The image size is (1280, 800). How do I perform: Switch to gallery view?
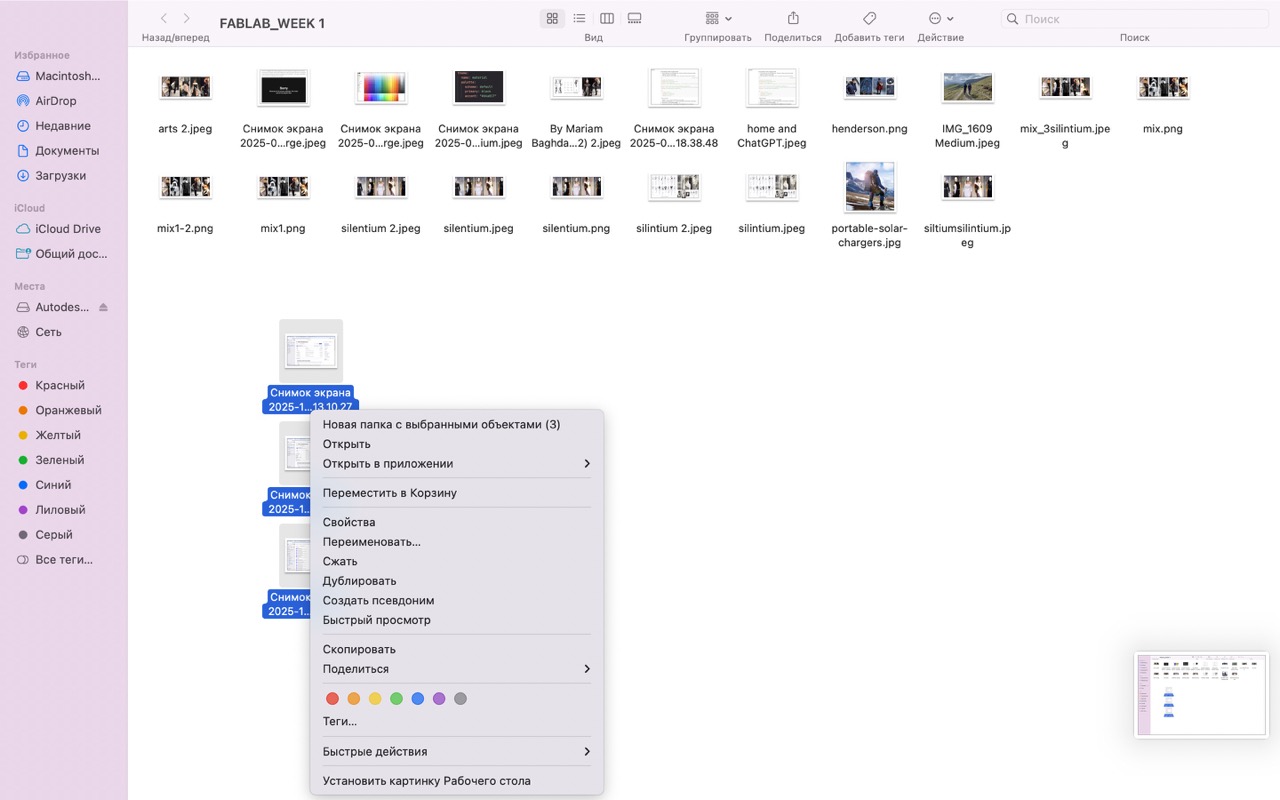click(634, 19)
